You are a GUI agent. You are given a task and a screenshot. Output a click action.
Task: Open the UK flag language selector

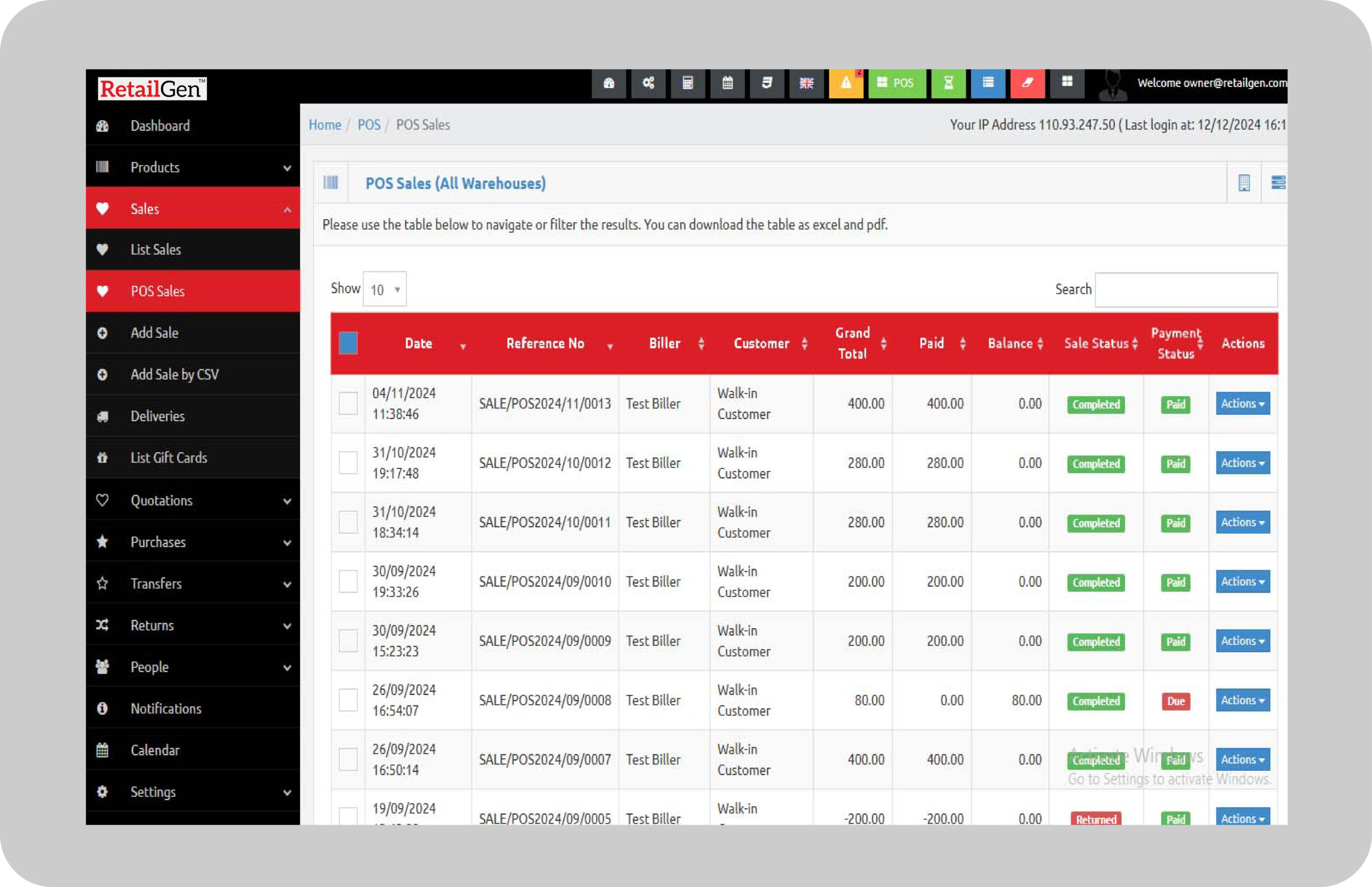point(806,84)
